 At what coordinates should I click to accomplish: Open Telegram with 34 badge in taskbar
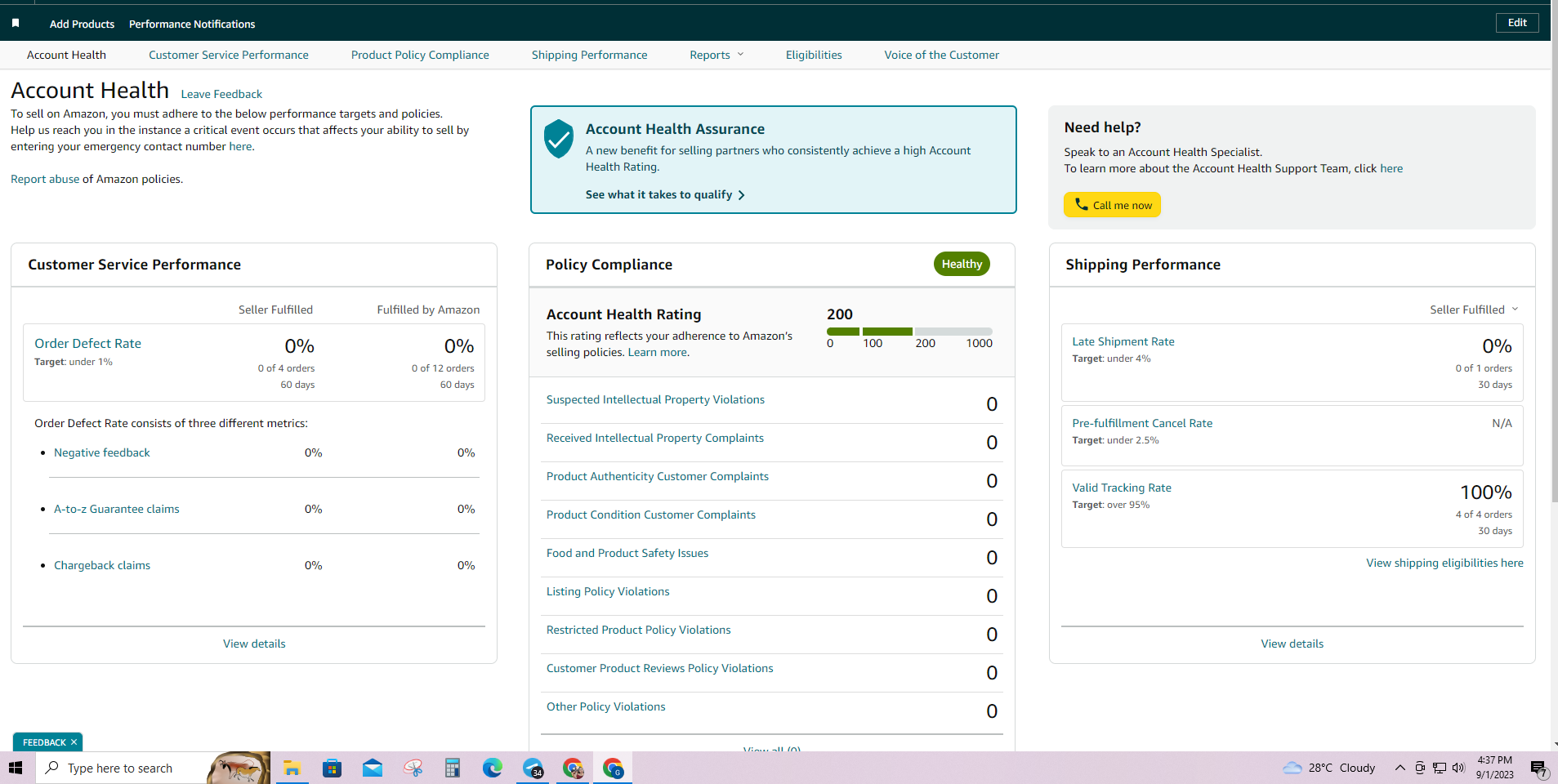click(x=533, y=768)
